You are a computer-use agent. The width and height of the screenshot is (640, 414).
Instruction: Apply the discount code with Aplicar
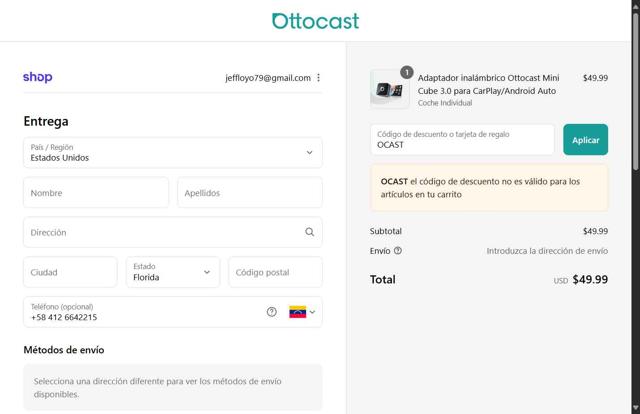point(586,140)
